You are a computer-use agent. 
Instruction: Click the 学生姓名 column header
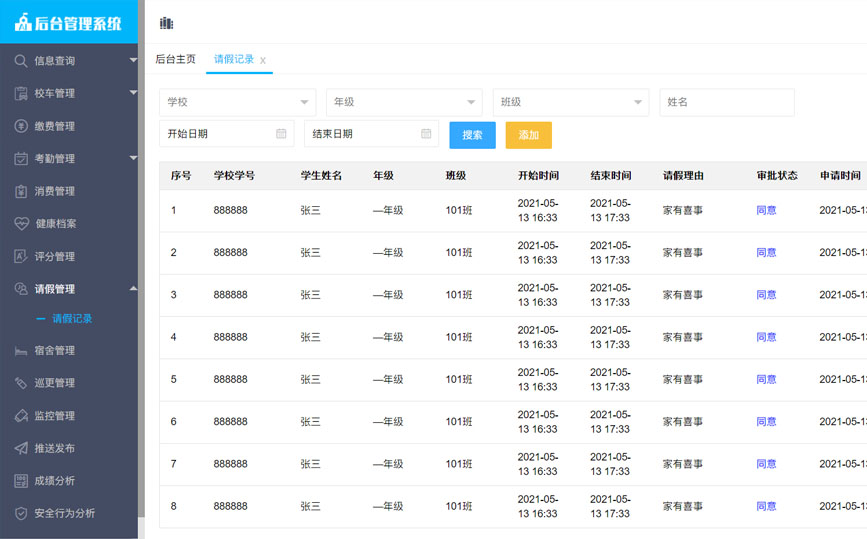[321, 176]
